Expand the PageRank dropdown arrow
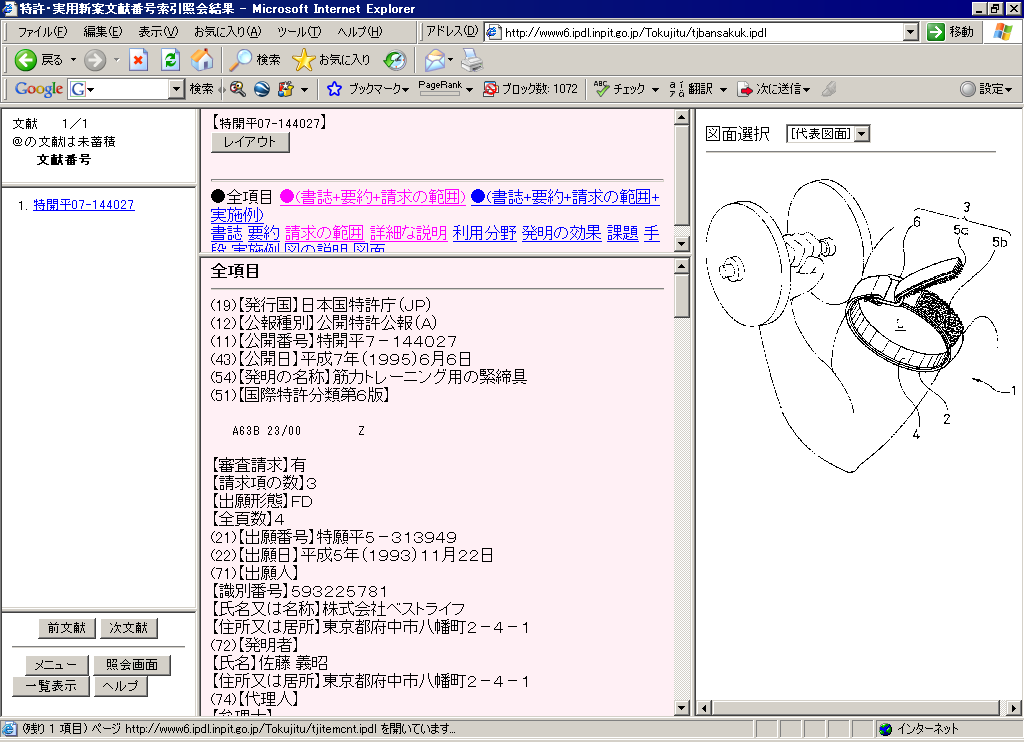The image size is (1024, 742). pos(469,89)
